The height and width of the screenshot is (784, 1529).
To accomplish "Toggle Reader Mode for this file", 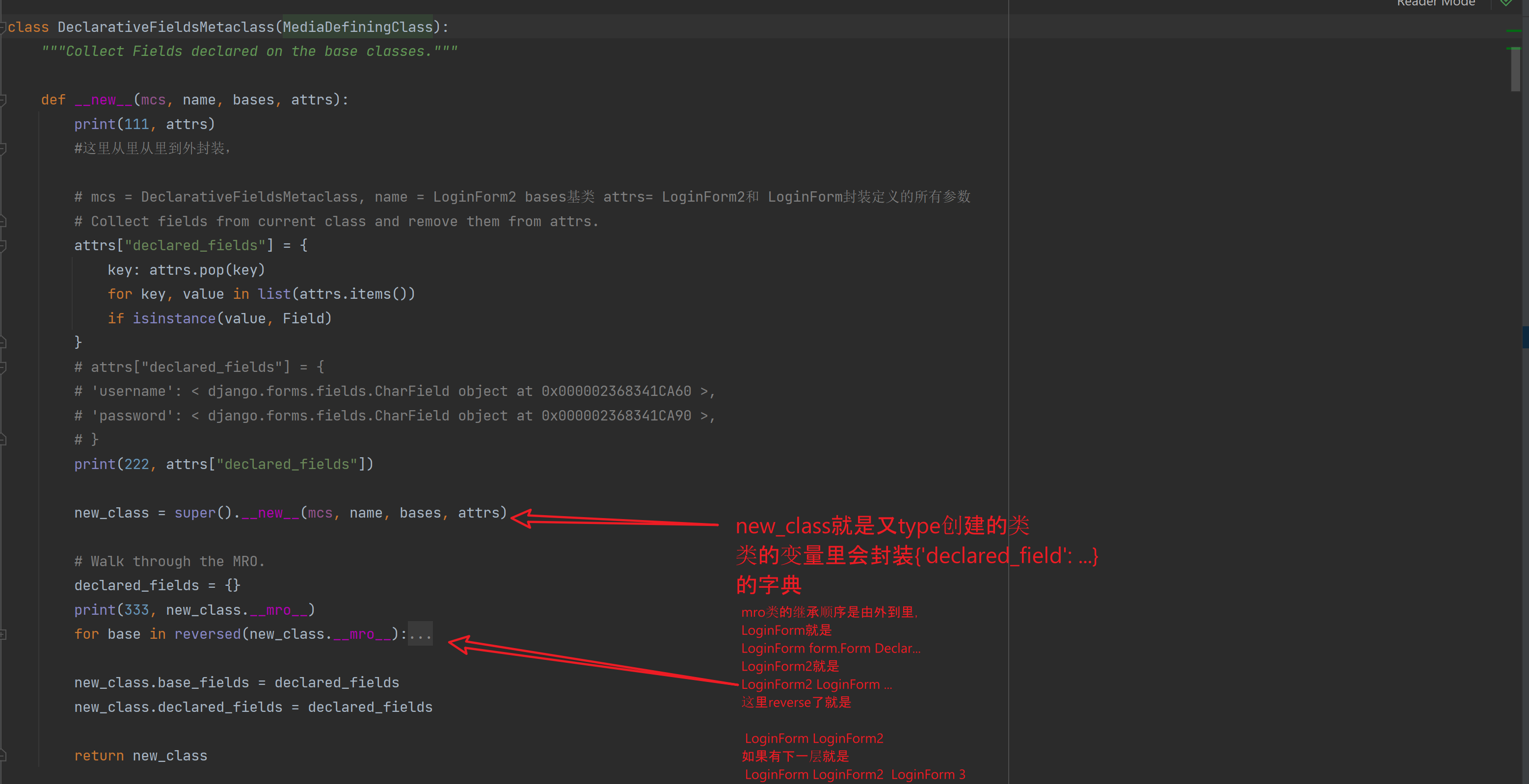I will [x=1435, y=3].
